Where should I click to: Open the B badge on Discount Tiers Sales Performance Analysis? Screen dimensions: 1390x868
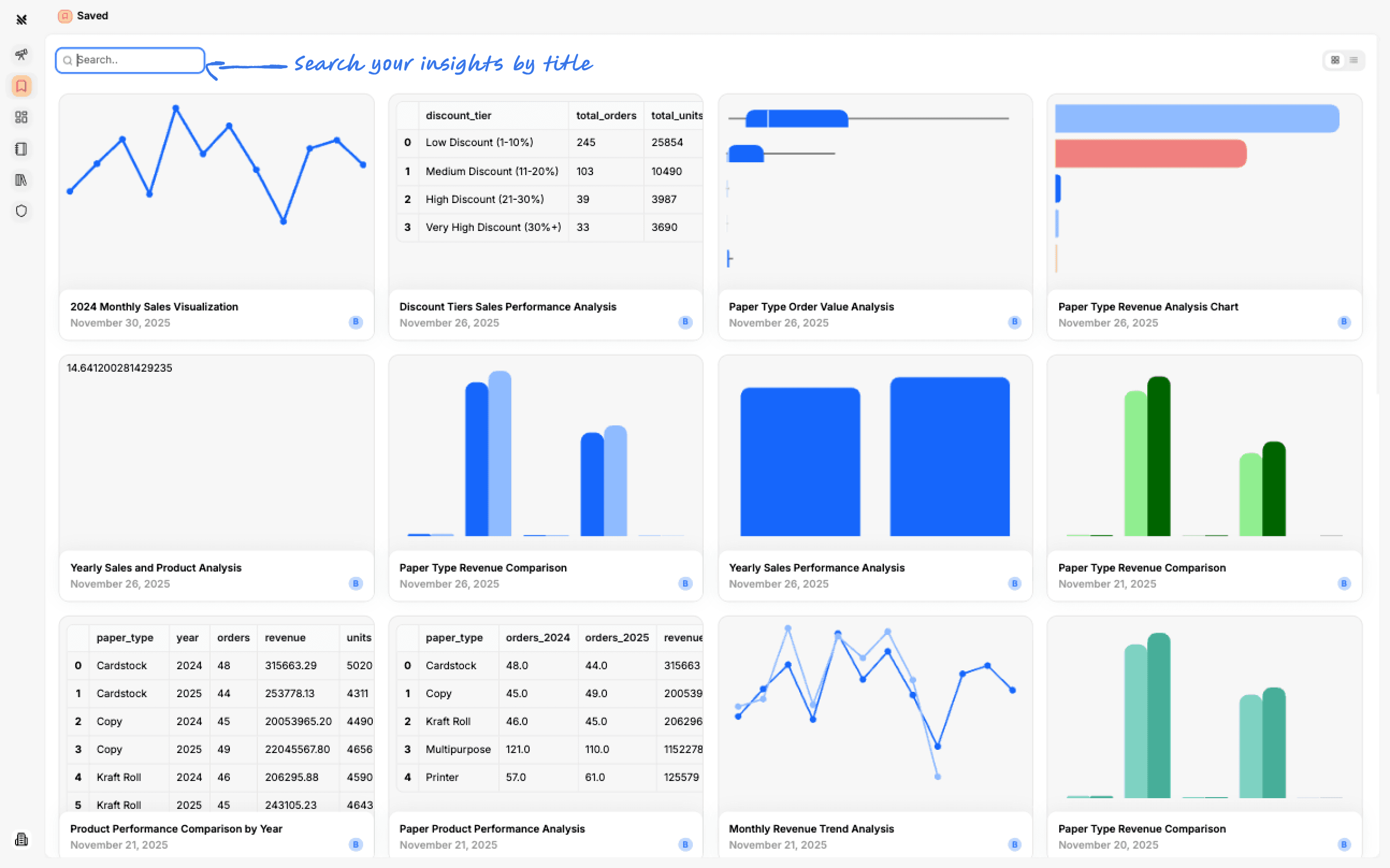(685, 322)
